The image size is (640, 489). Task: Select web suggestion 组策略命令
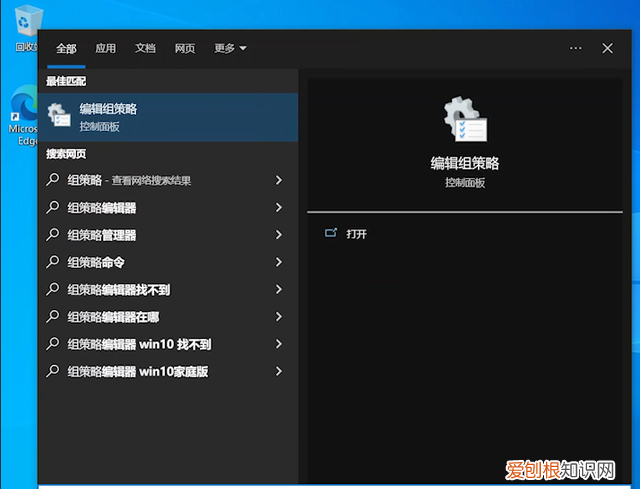click(x=168, y=262)
